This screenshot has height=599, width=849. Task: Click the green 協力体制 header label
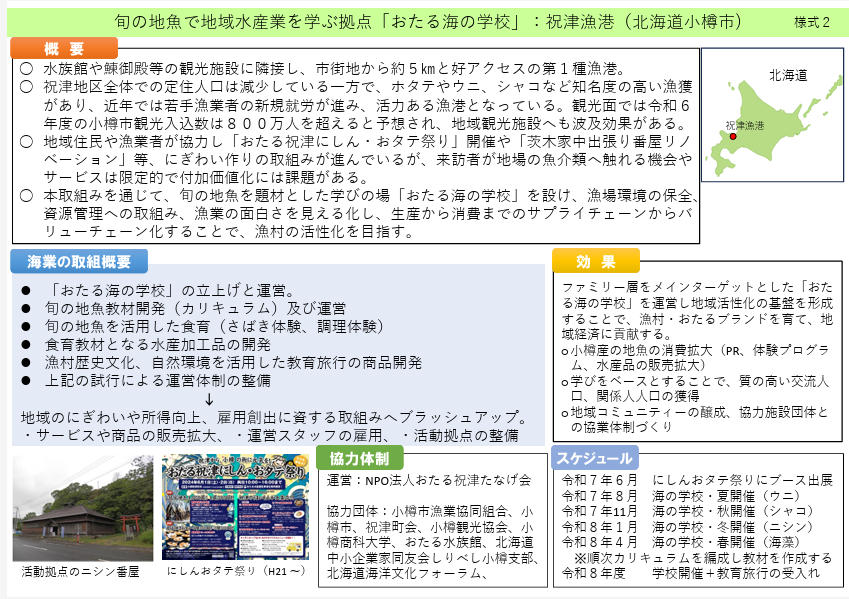(x=359, y=458)
